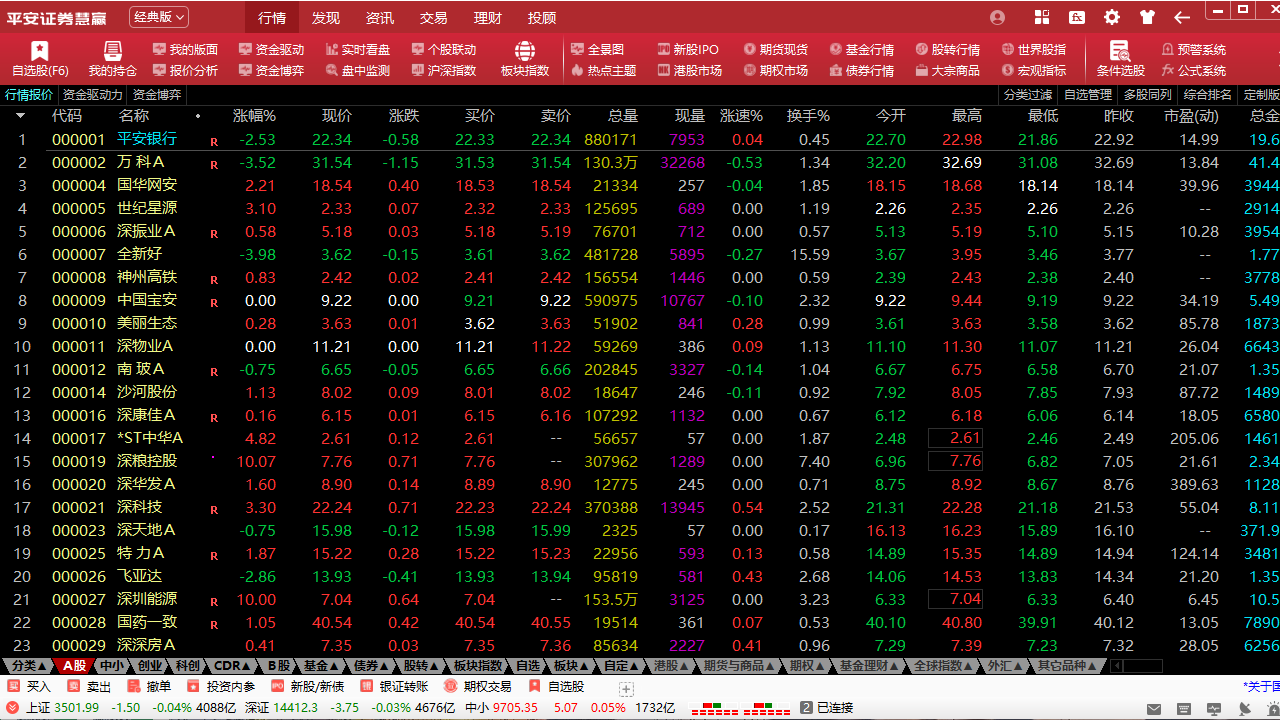Open 债券行情 toolbar item

(x=861, y=70)
